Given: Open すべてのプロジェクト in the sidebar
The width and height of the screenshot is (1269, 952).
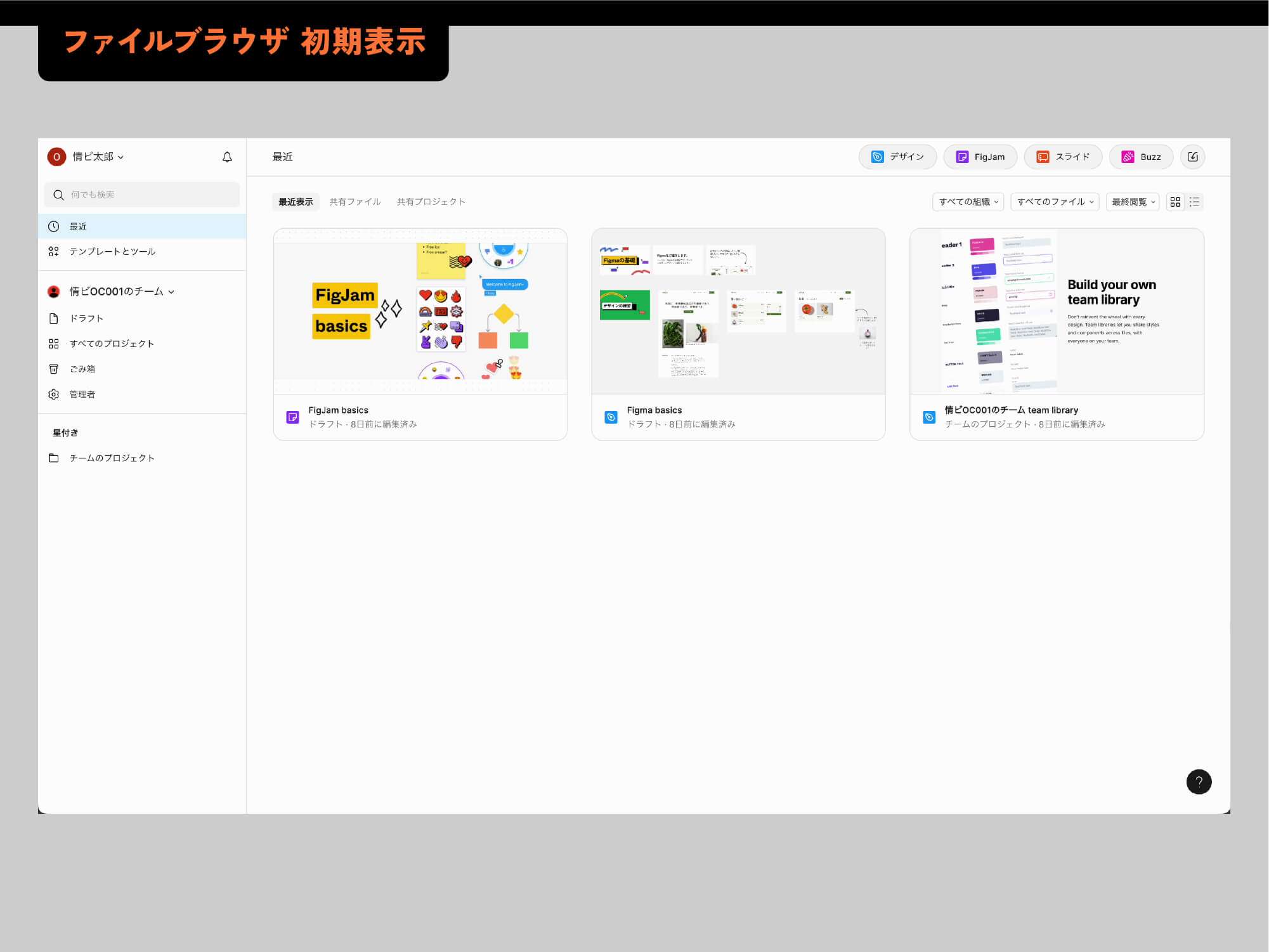Looking at the screenshot, I should pyautogui.click(x=142, y=344).
